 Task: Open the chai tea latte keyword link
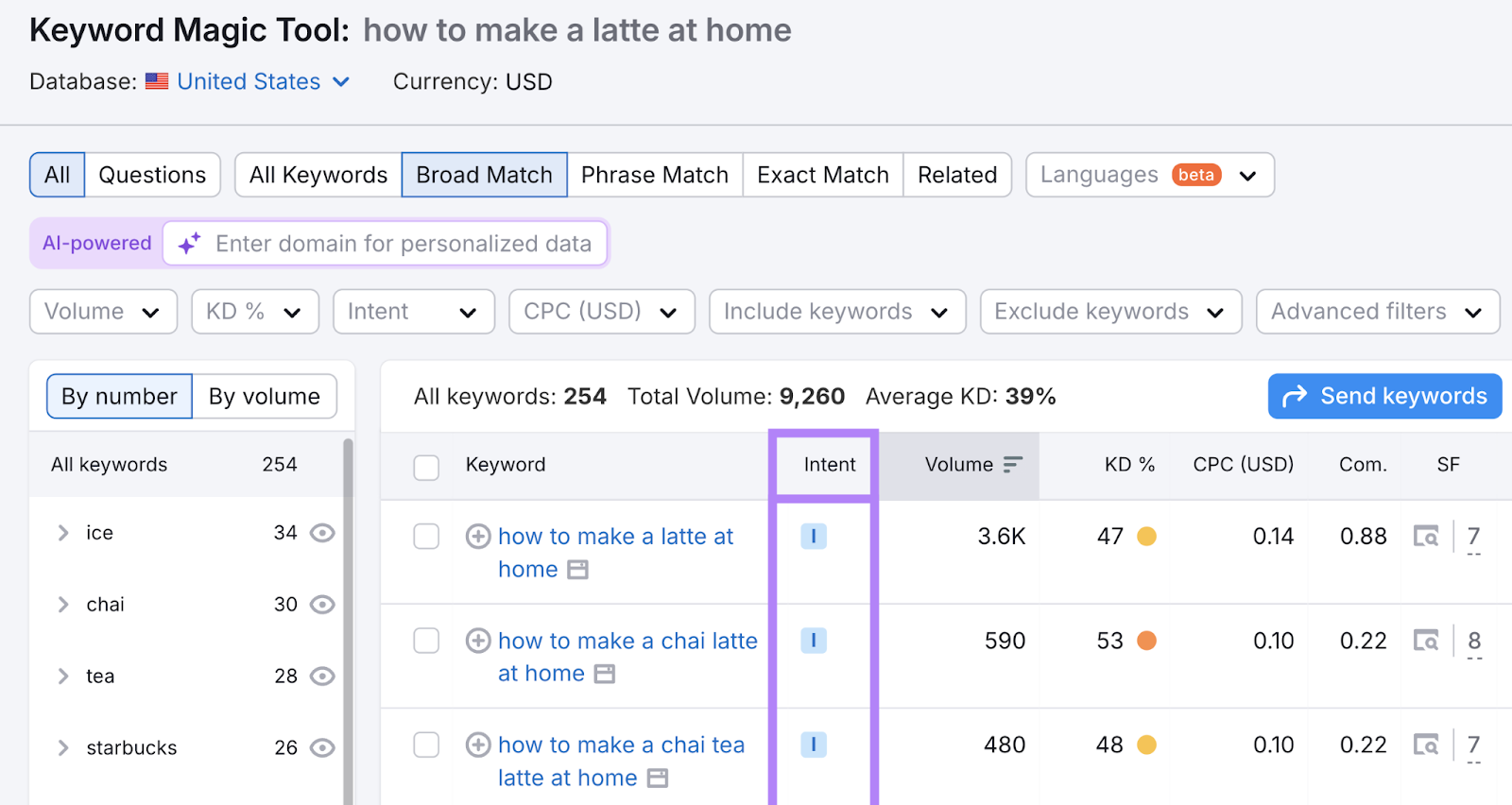621,745
